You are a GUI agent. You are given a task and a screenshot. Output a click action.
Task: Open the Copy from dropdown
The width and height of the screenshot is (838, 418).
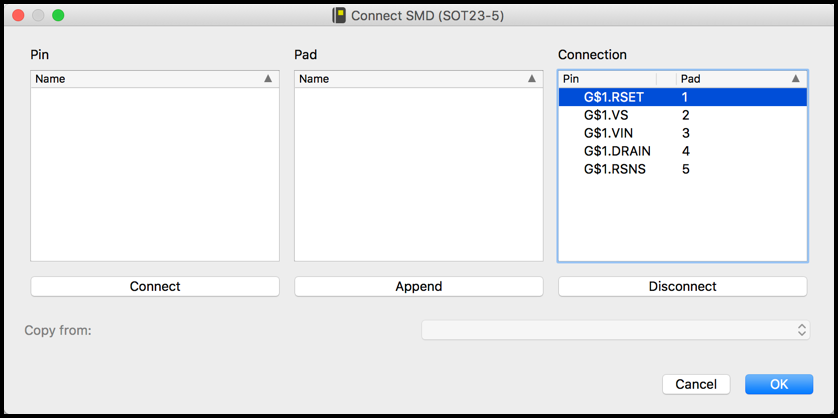tap(615, 330)
